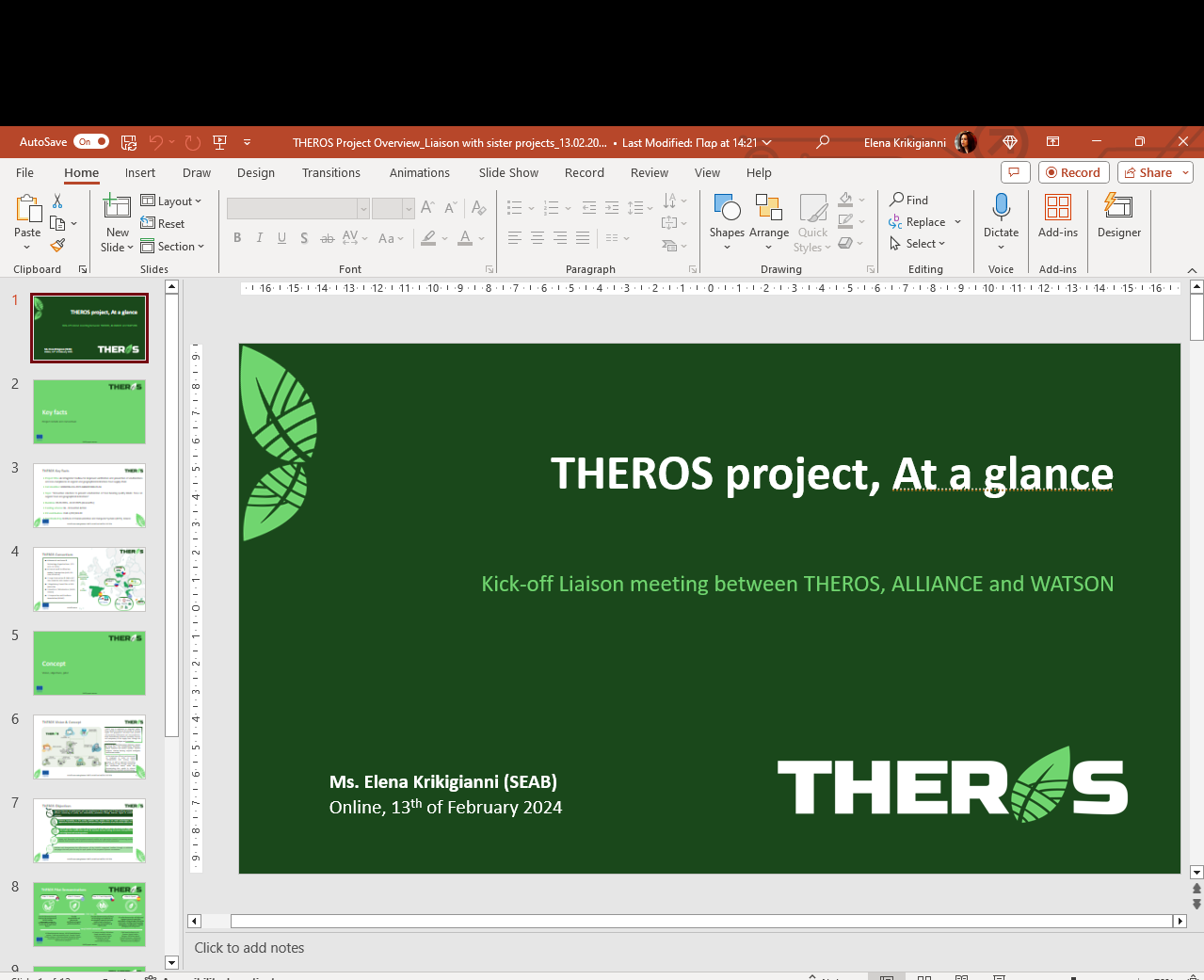Switch to the Insert tab
Viewport: 1204px width, 980px height.
pos(140,172)
